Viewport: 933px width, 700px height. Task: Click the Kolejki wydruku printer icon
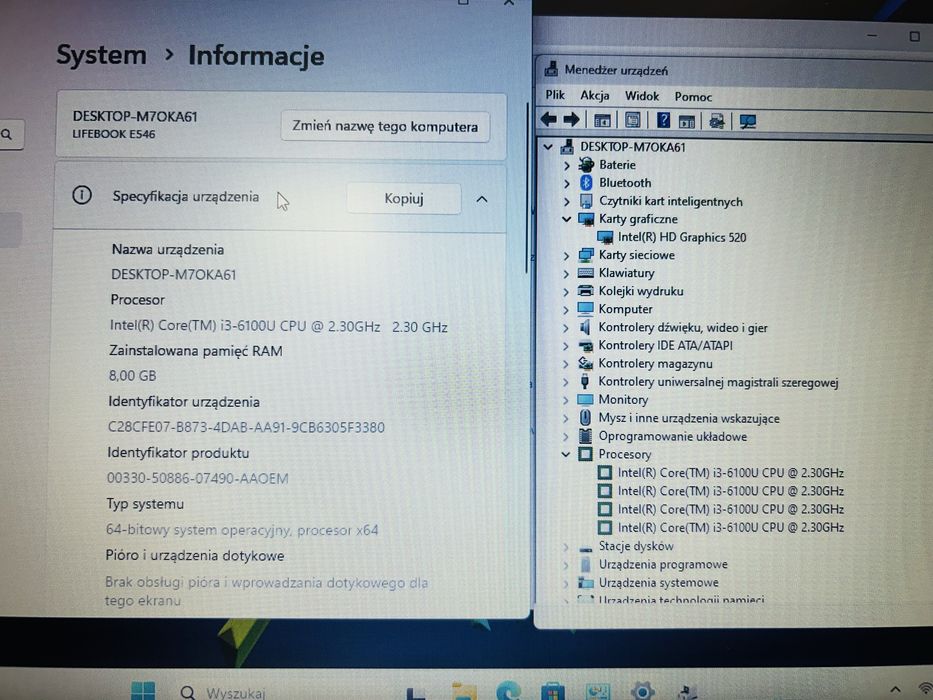586,291
